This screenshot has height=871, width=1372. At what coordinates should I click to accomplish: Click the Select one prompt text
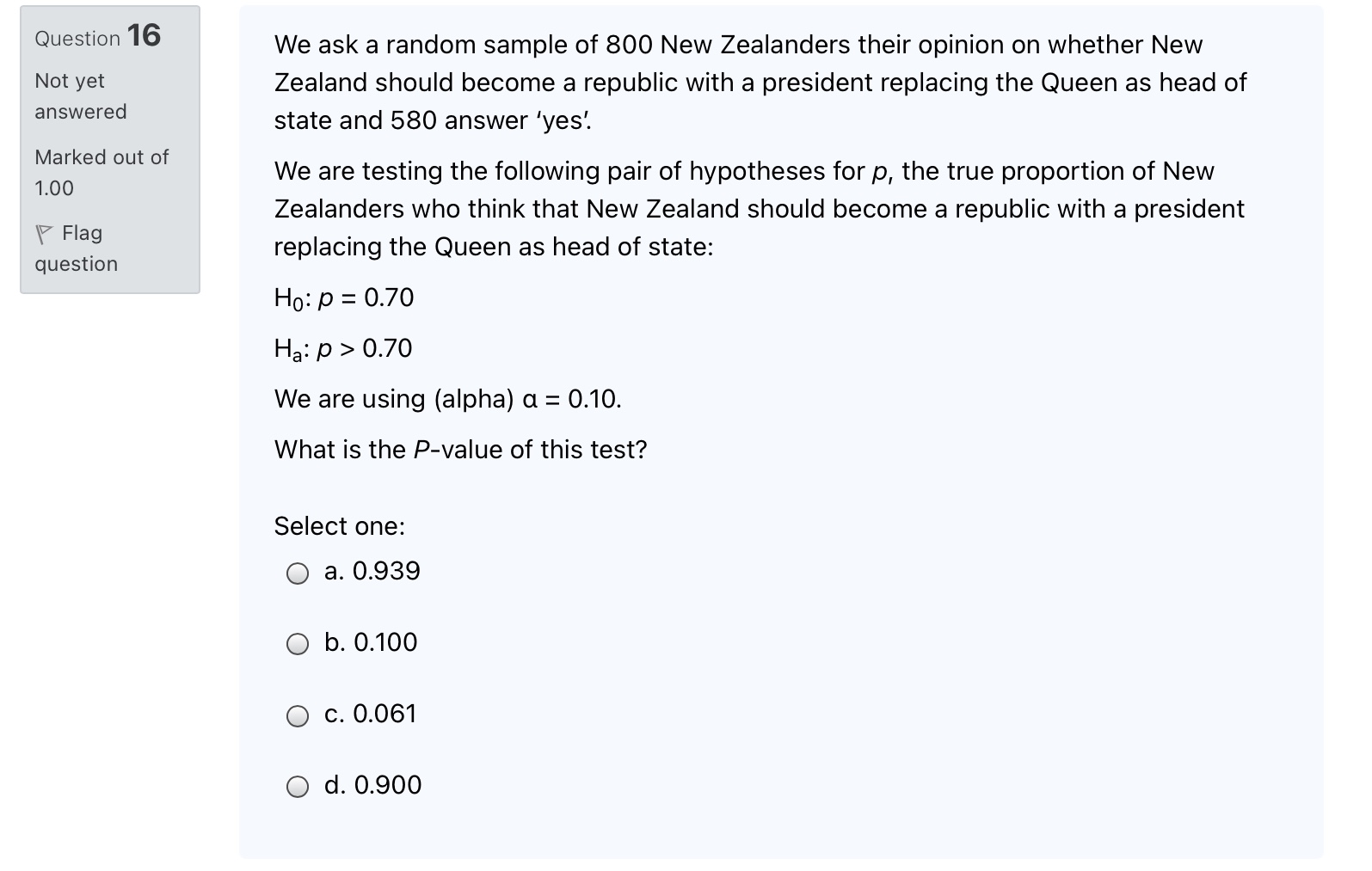(x=339, y=525)
